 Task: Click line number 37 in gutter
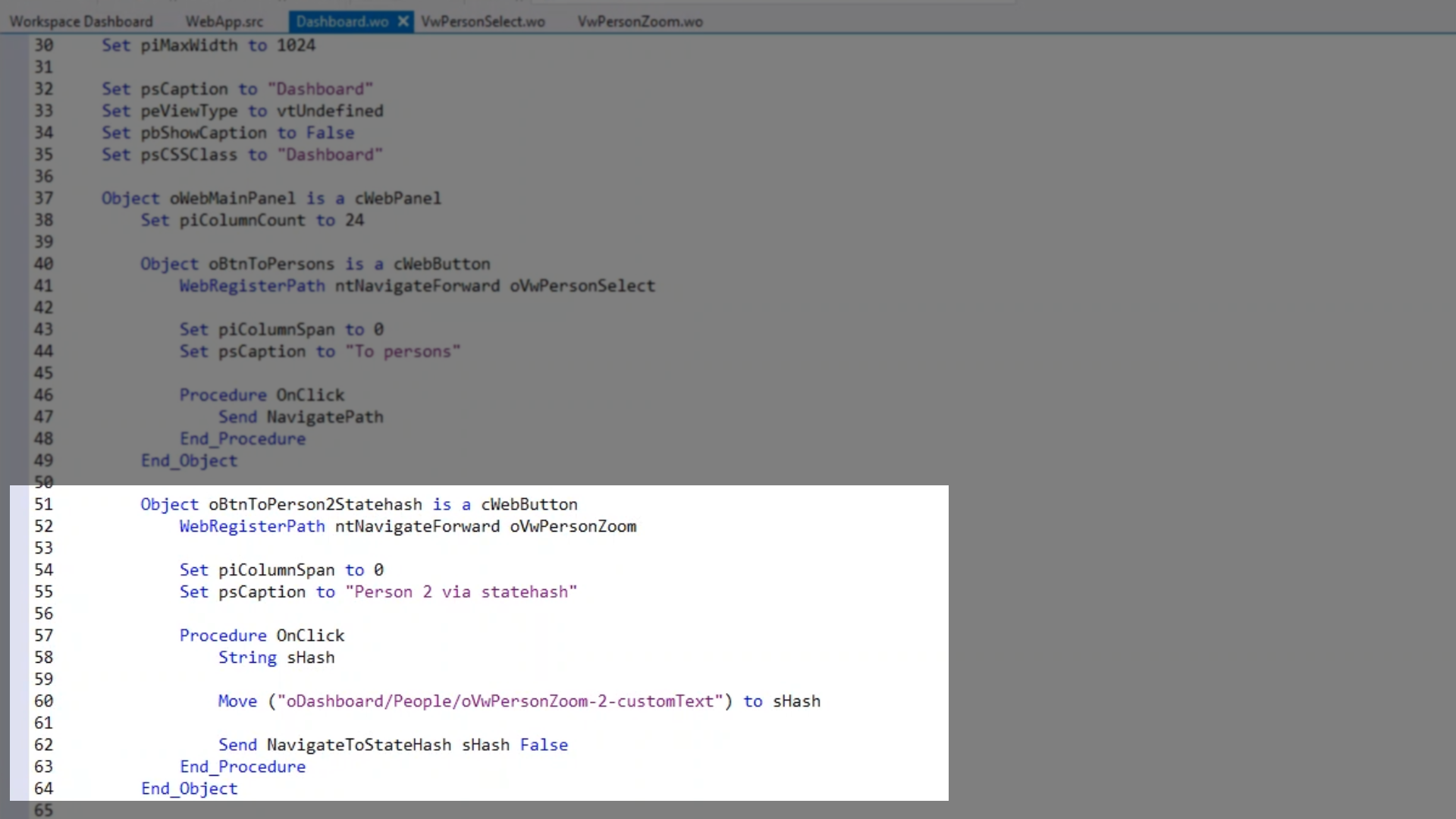[x=43, y=198]
